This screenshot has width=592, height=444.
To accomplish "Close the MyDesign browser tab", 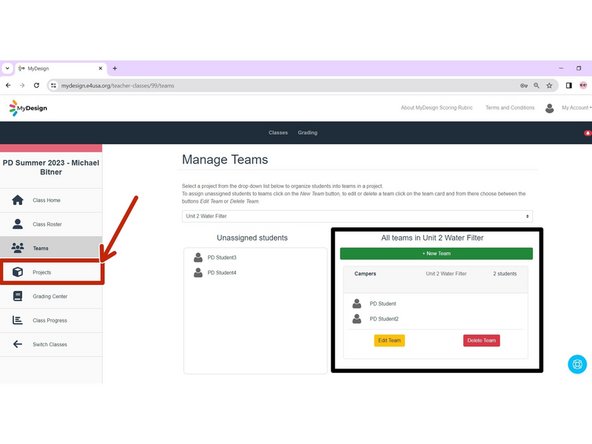I will click(x=100, y=68).
